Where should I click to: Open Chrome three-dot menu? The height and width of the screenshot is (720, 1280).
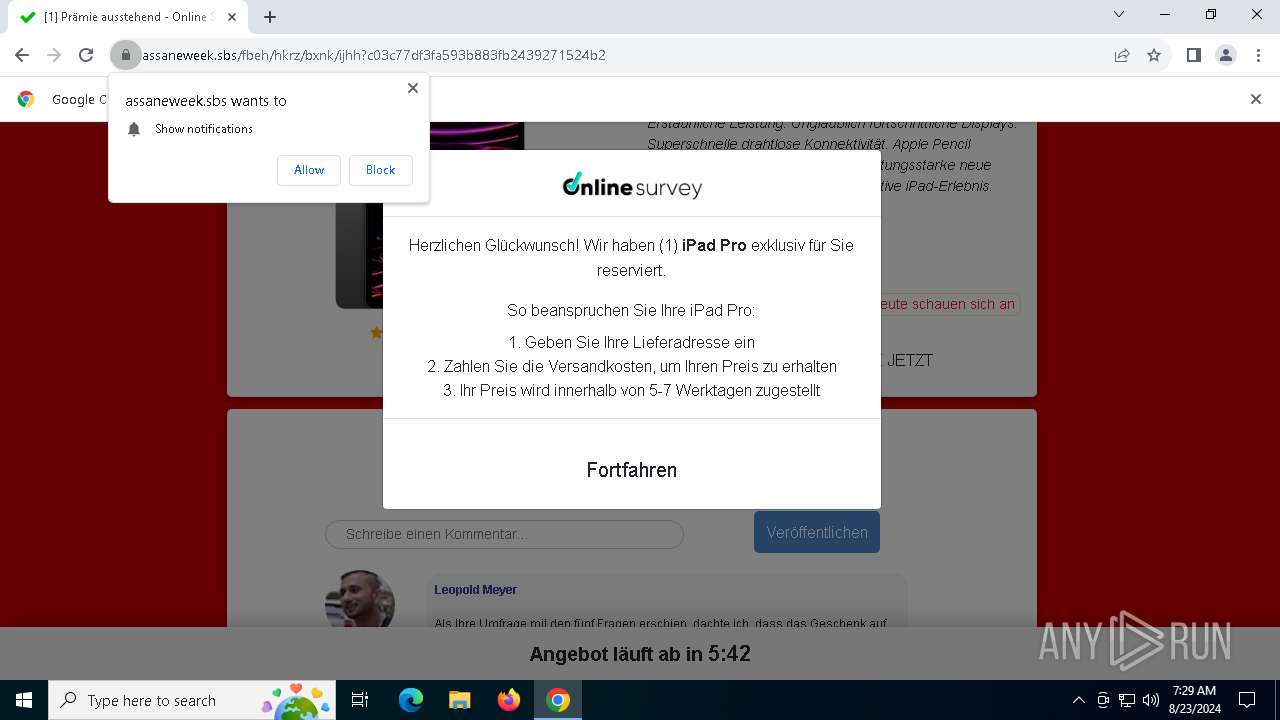point(1257,55)
